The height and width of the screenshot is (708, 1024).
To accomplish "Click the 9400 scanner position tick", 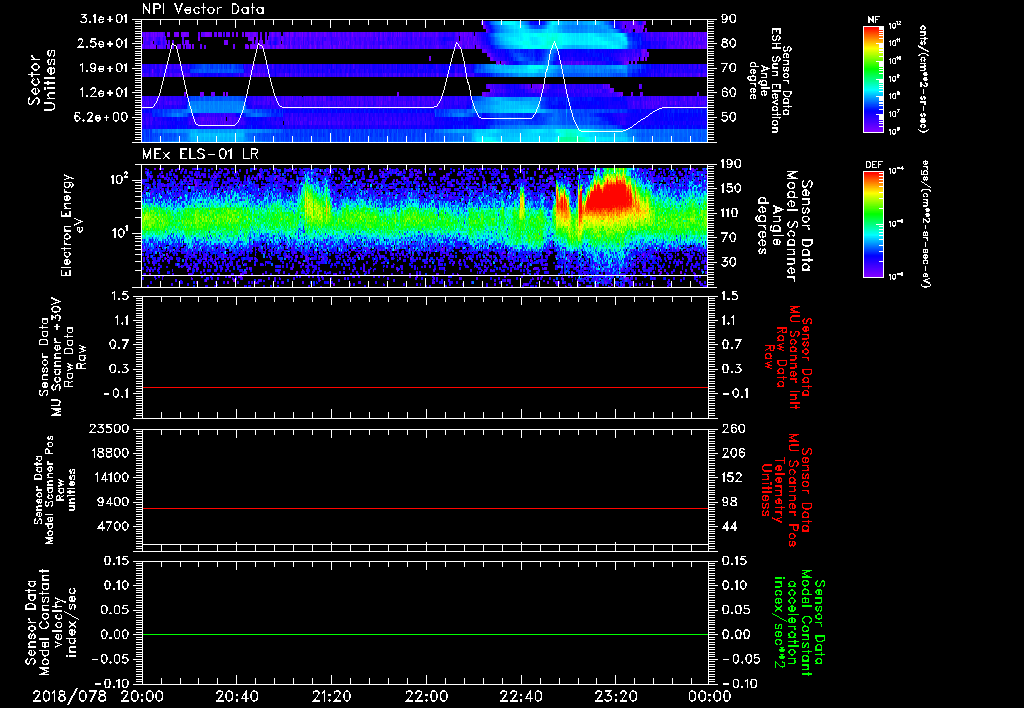I will 113,502.
